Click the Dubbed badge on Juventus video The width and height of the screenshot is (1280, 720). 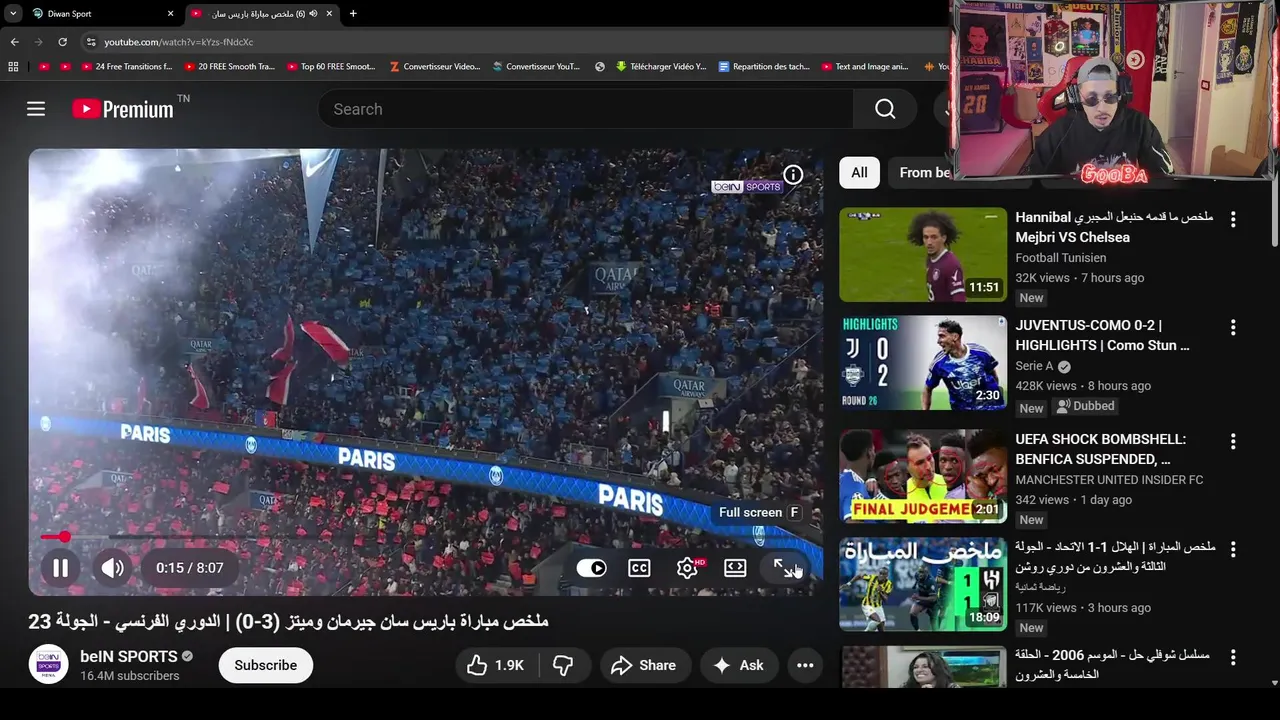1086,406
